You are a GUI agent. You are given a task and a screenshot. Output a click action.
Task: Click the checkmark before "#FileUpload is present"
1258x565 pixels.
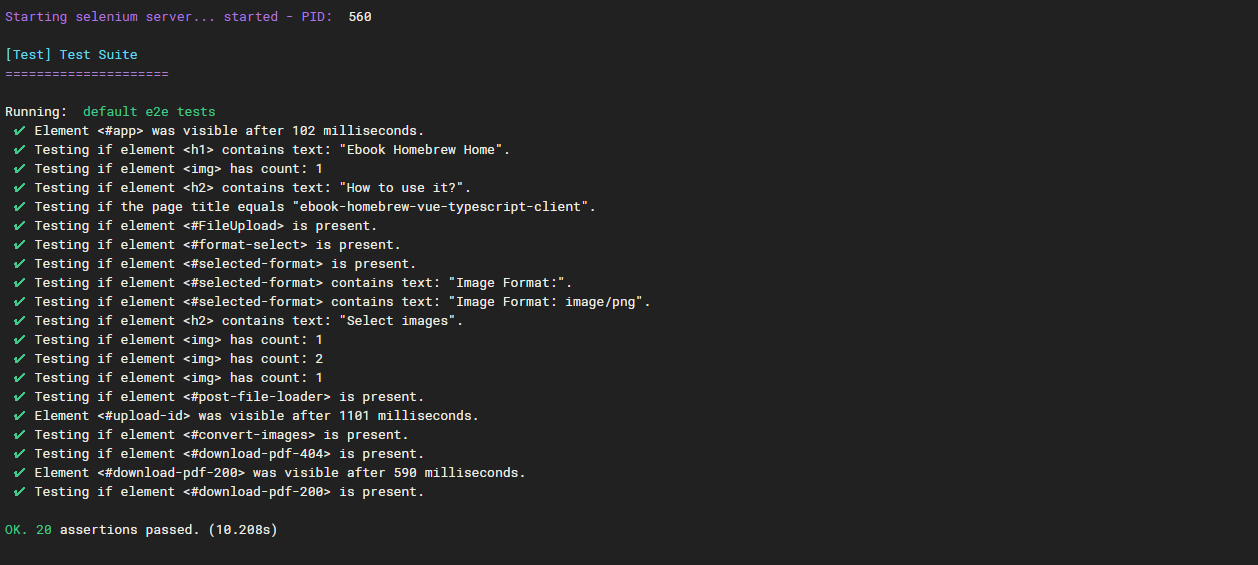point(20,226)
